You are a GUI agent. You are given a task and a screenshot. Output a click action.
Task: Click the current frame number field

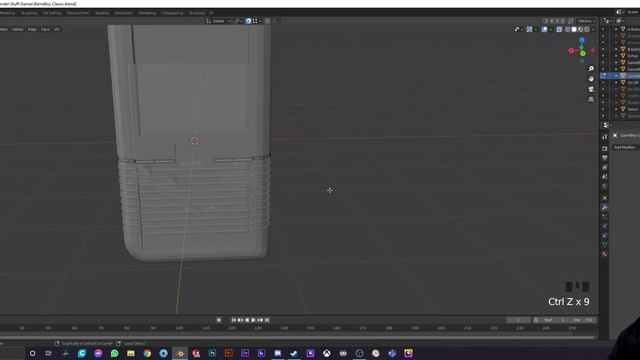coord(518,320)
